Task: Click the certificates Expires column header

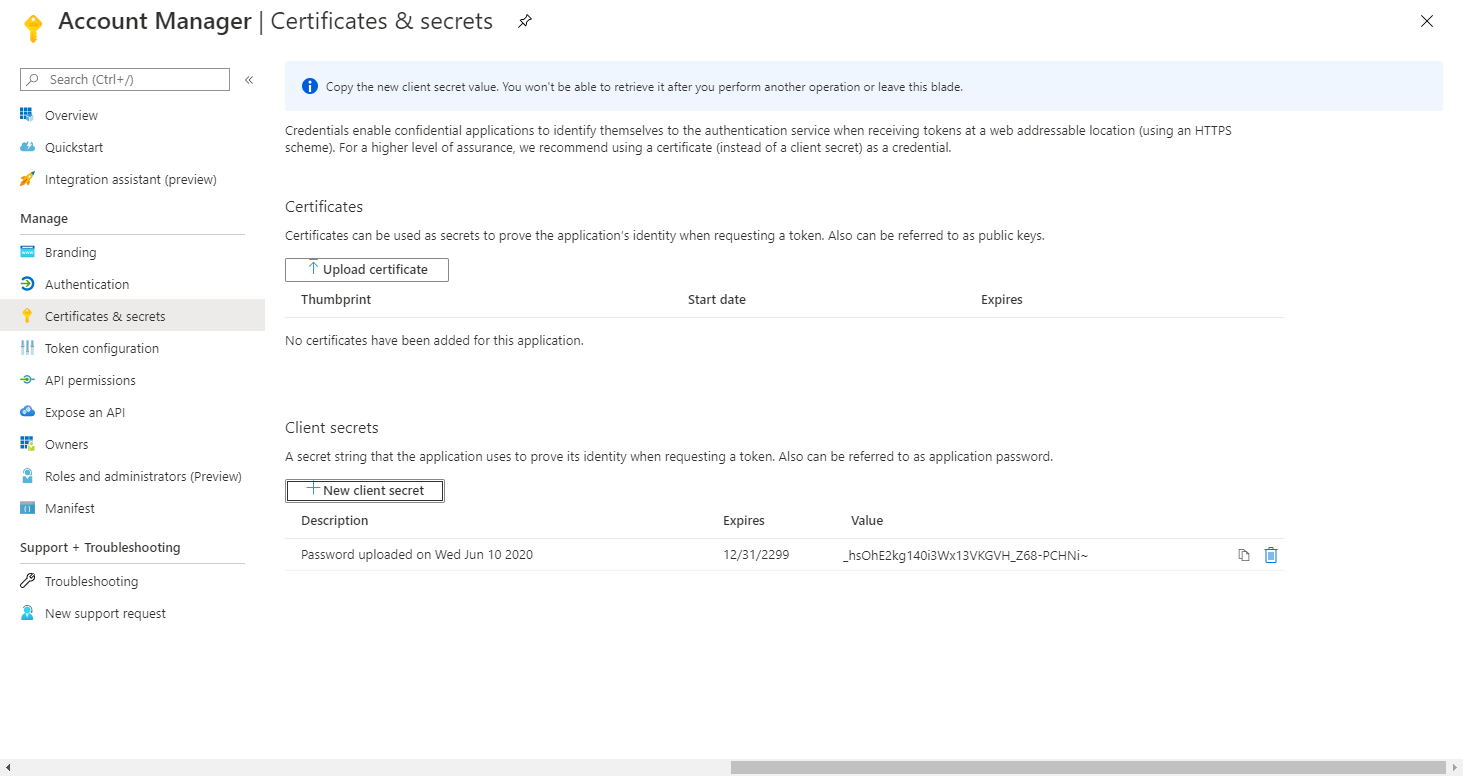Action: [x=1002, y=299]
